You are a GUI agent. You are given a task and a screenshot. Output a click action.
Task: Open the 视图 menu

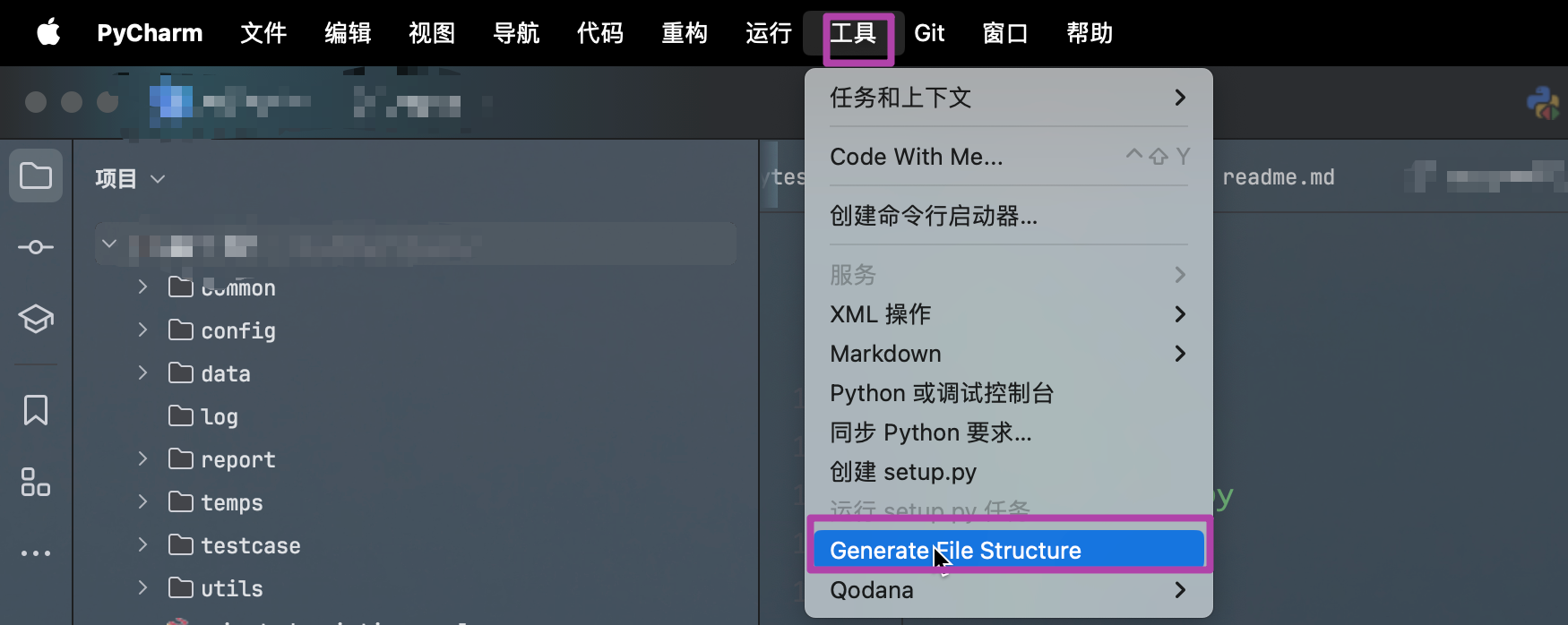pos(432,33)
